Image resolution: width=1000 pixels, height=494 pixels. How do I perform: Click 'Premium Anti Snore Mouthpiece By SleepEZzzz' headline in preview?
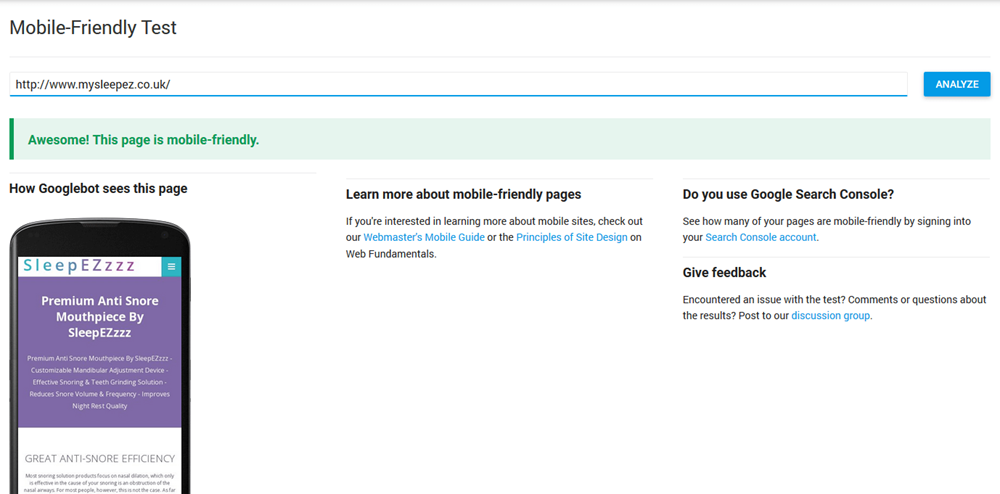[x=99, y=317]
